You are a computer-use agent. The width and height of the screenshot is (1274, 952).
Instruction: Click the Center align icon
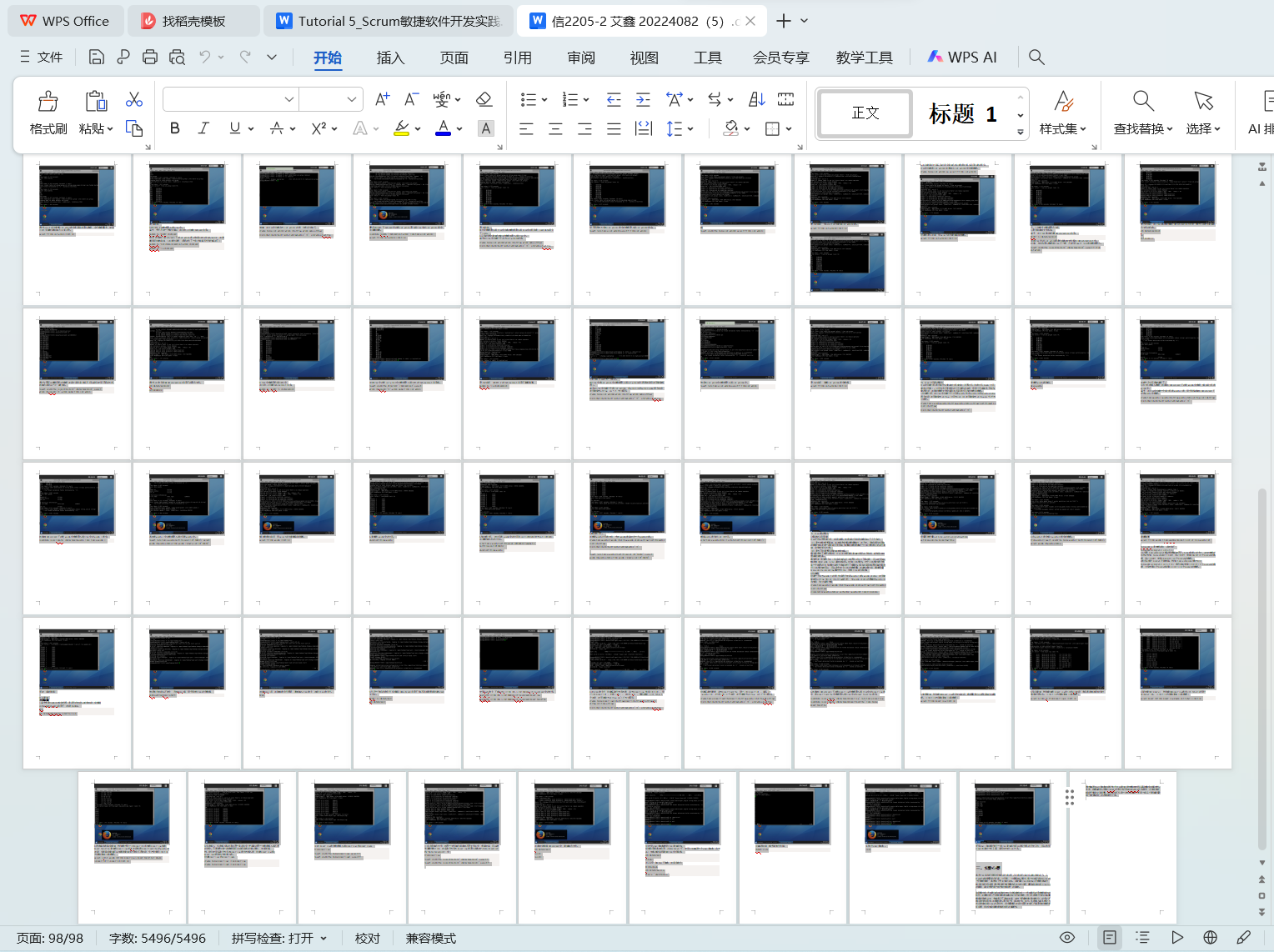click(555, 128)
